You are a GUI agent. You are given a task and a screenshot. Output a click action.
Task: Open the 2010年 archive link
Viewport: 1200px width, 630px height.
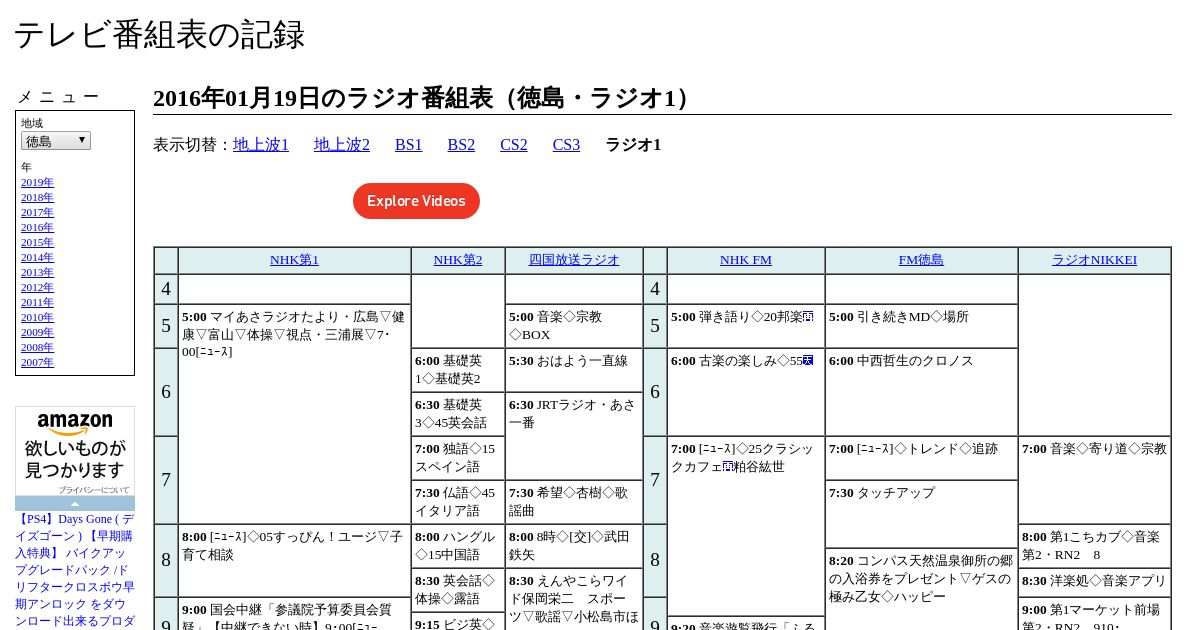pyautogui.click(x=37, y=318)
